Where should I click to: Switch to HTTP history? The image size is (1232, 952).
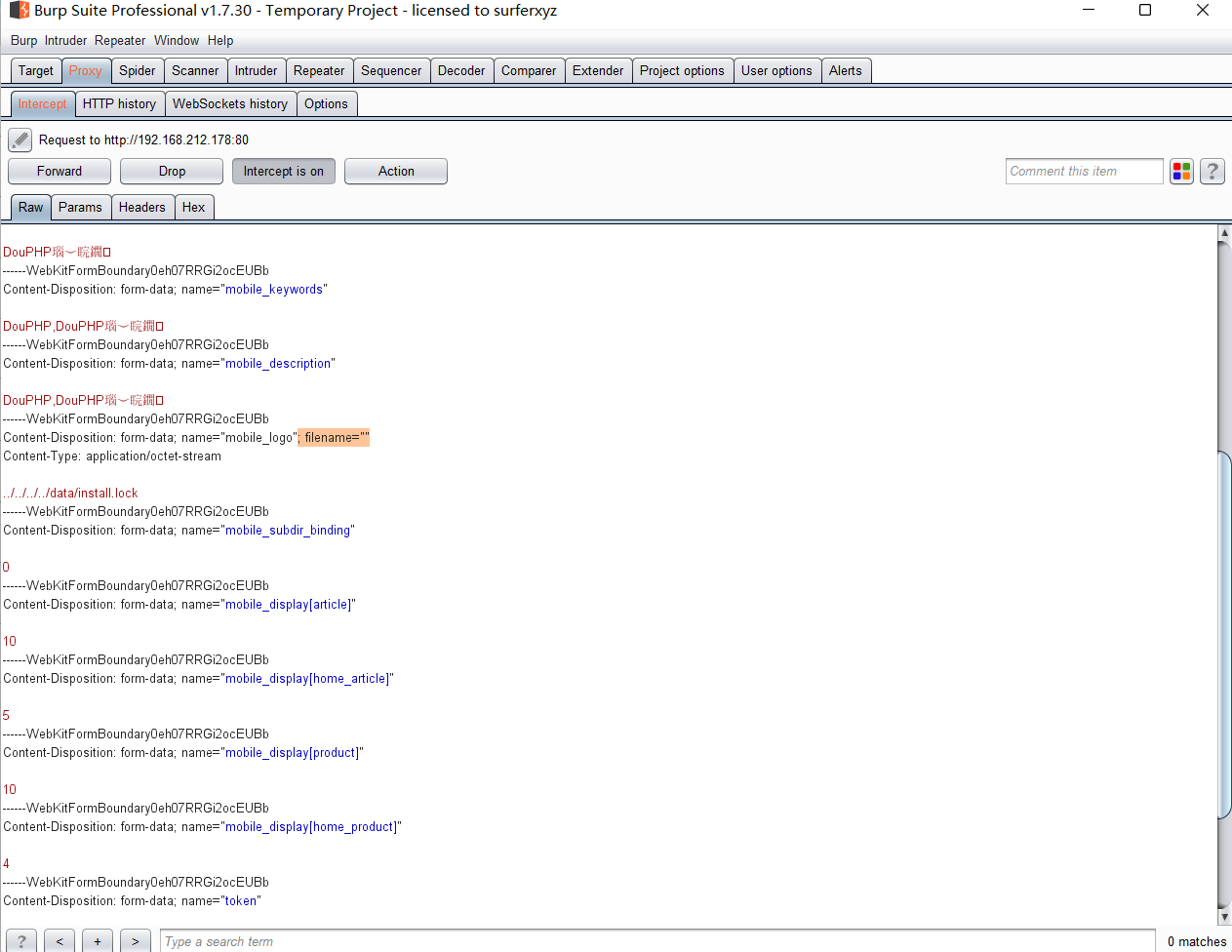119,103
